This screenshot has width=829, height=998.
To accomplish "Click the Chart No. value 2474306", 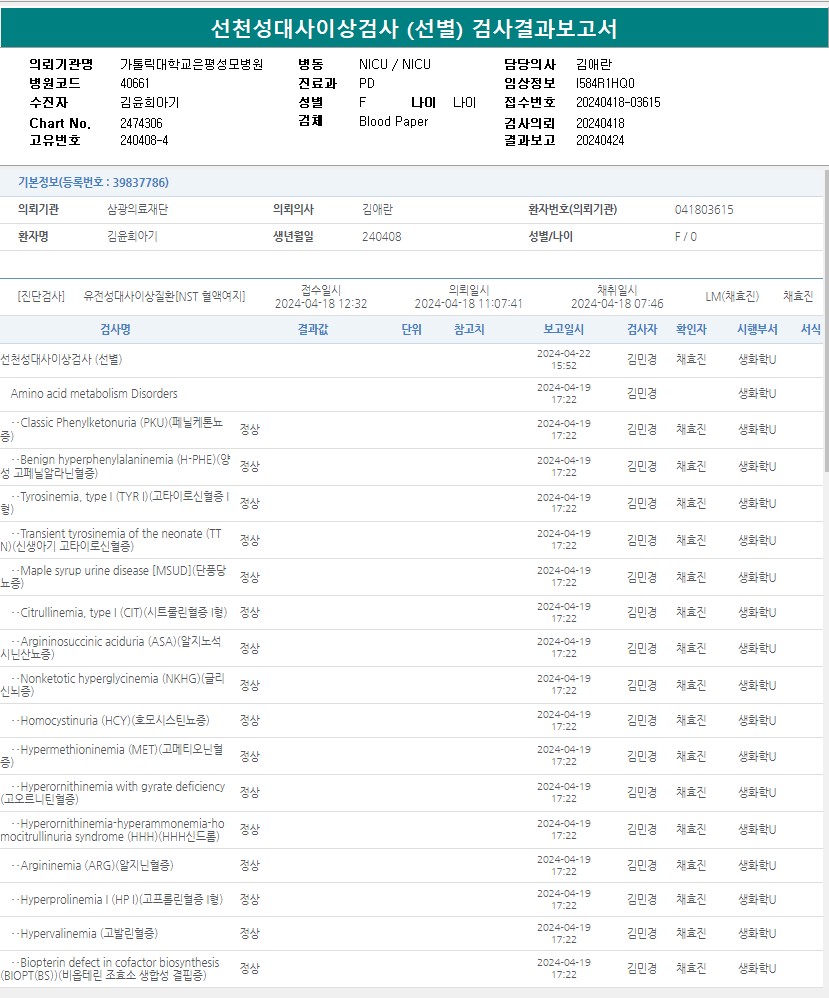I will click(x=141, y=123).
